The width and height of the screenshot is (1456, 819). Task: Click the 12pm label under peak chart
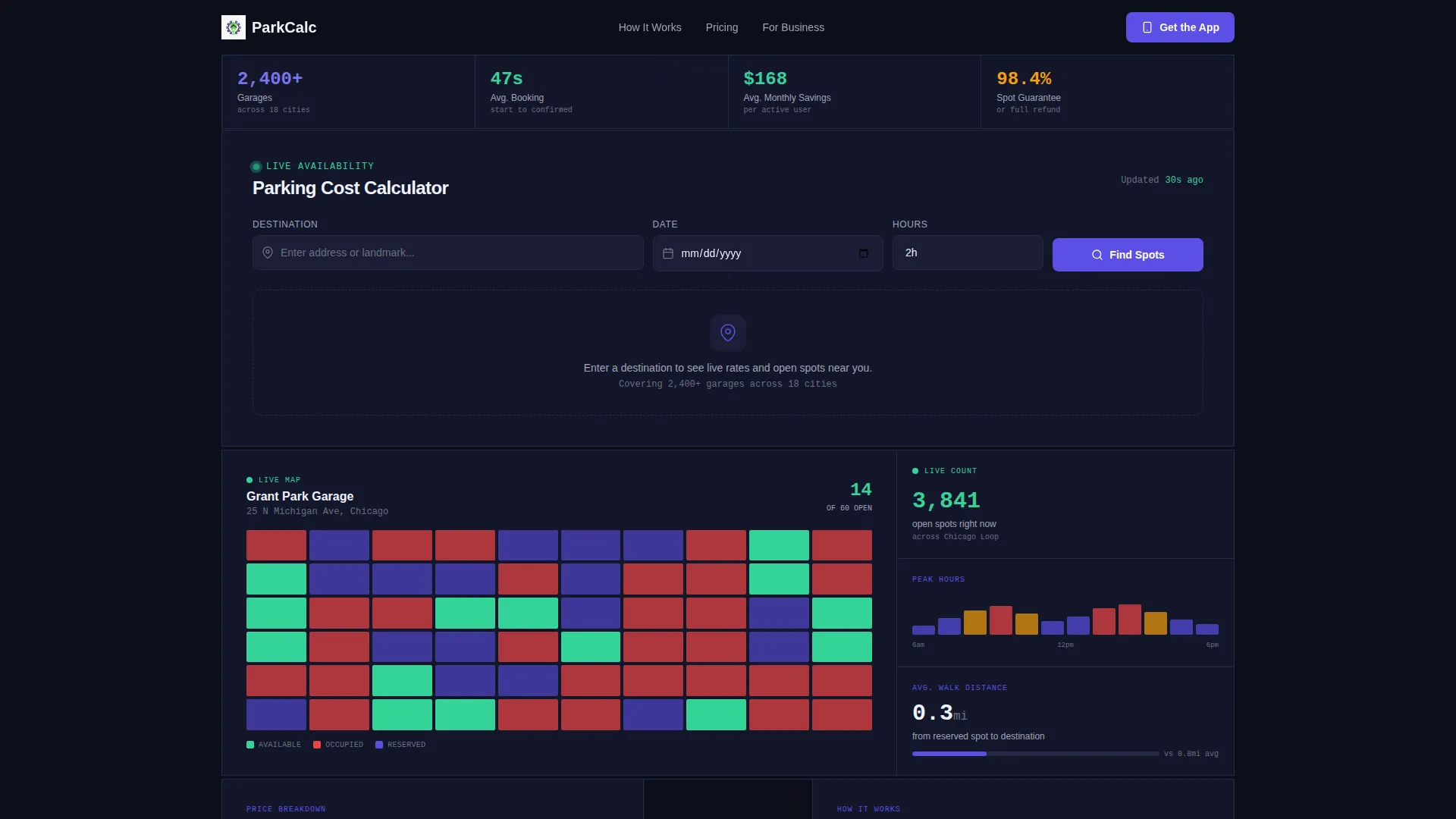tap(1065, 645)
